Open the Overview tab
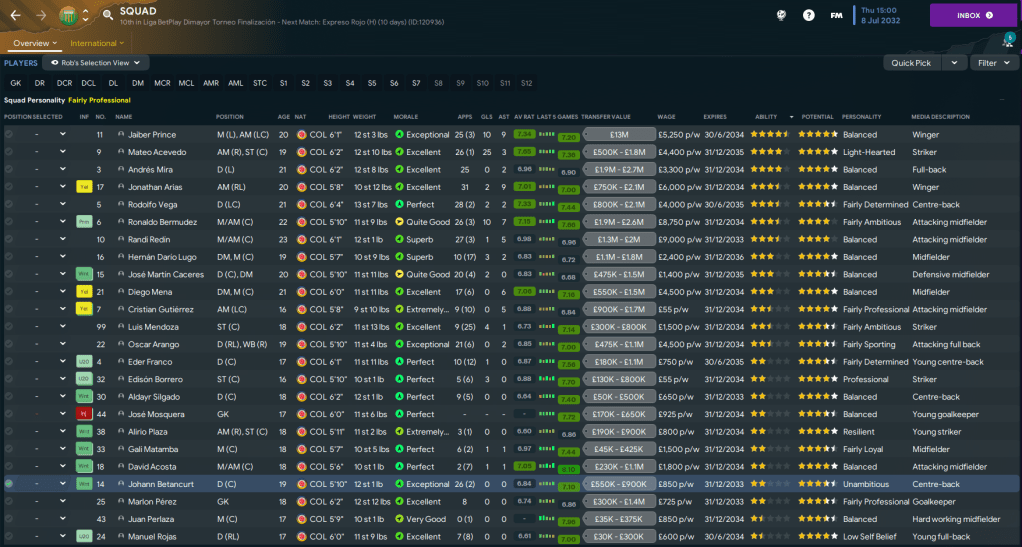The width and height of the screenshot is (1022, 547). point(35,43)
